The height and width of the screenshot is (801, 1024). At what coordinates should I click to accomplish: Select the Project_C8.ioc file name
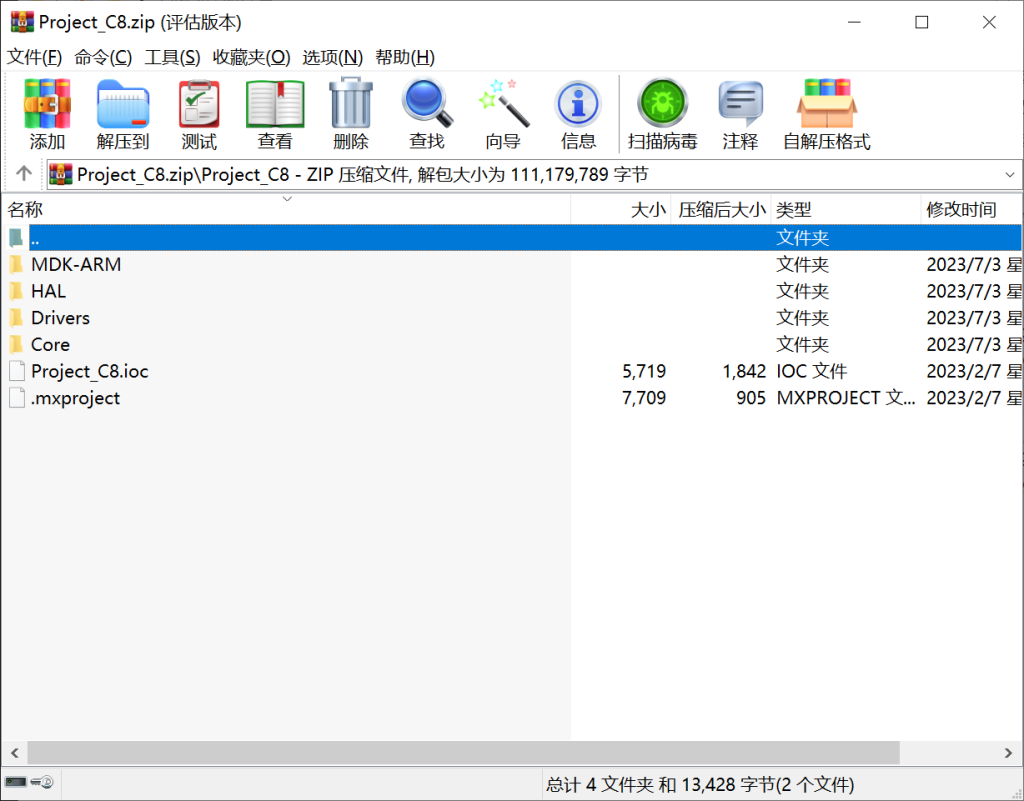click(x=89, y=371)
